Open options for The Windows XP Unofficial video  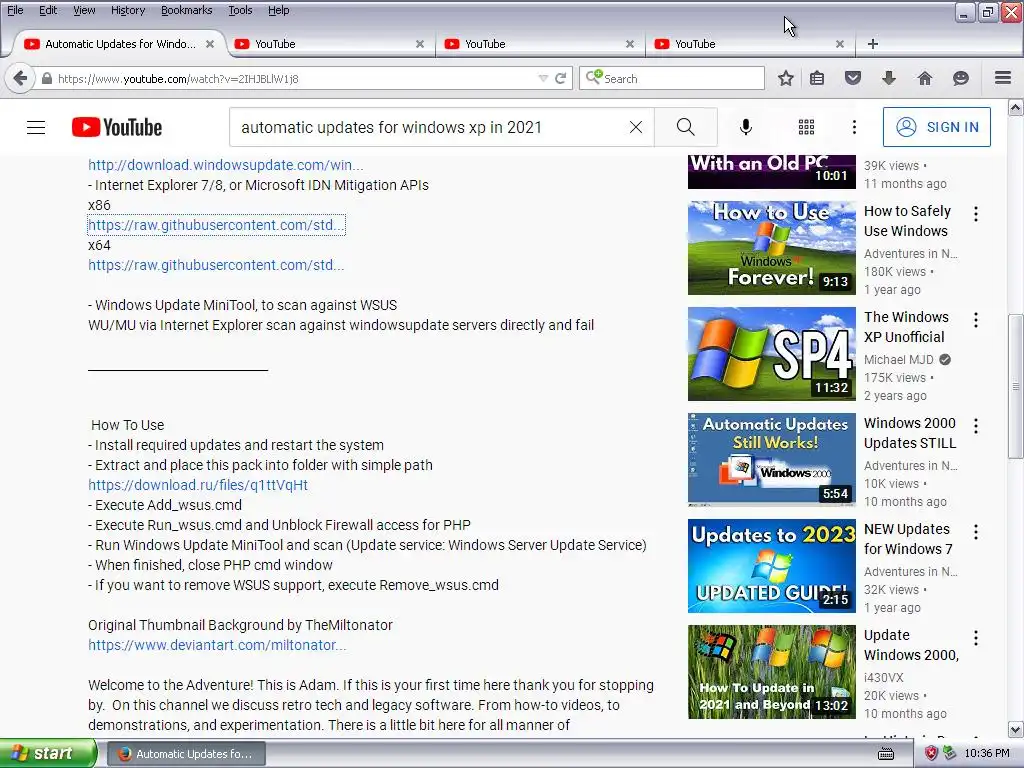tap(976, 320)
